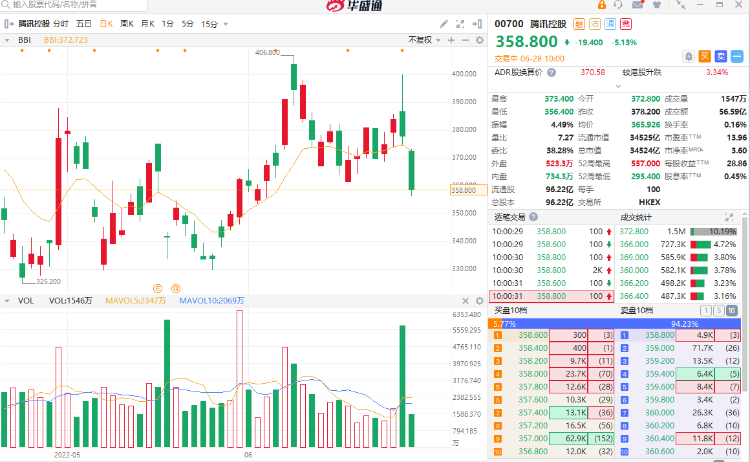Toggle the left panel collapse icon
Image resolution: width=750 pixels, height=462 pixels.
pos(9,24)
